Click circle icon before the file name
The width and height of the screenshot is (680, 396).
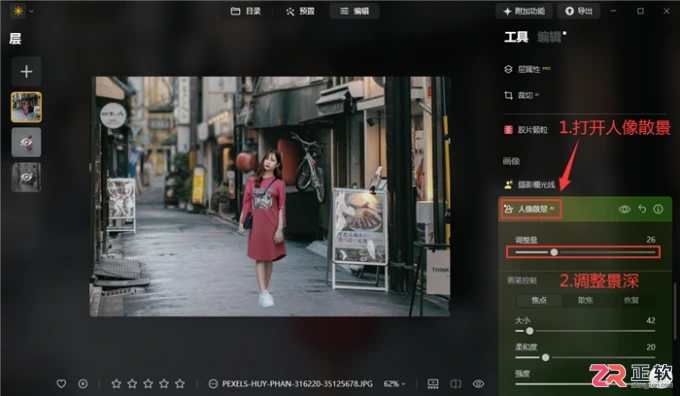pos(213,384)
